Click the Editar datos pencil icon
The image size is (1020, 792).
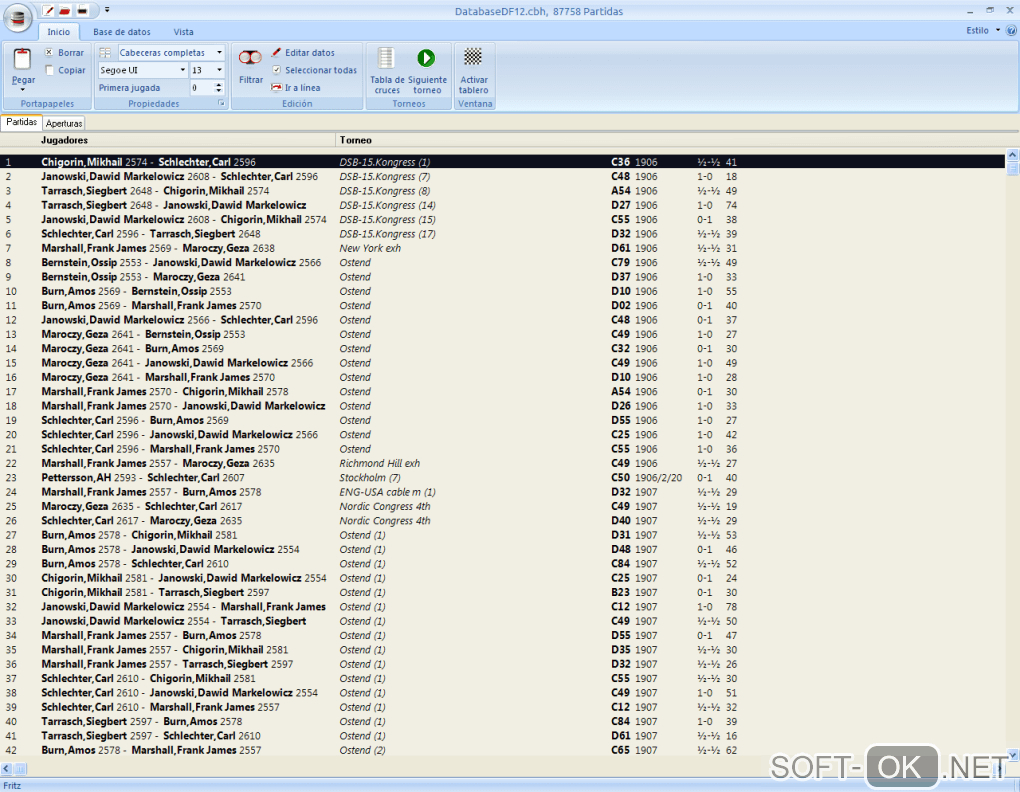[x=276, y=52]
